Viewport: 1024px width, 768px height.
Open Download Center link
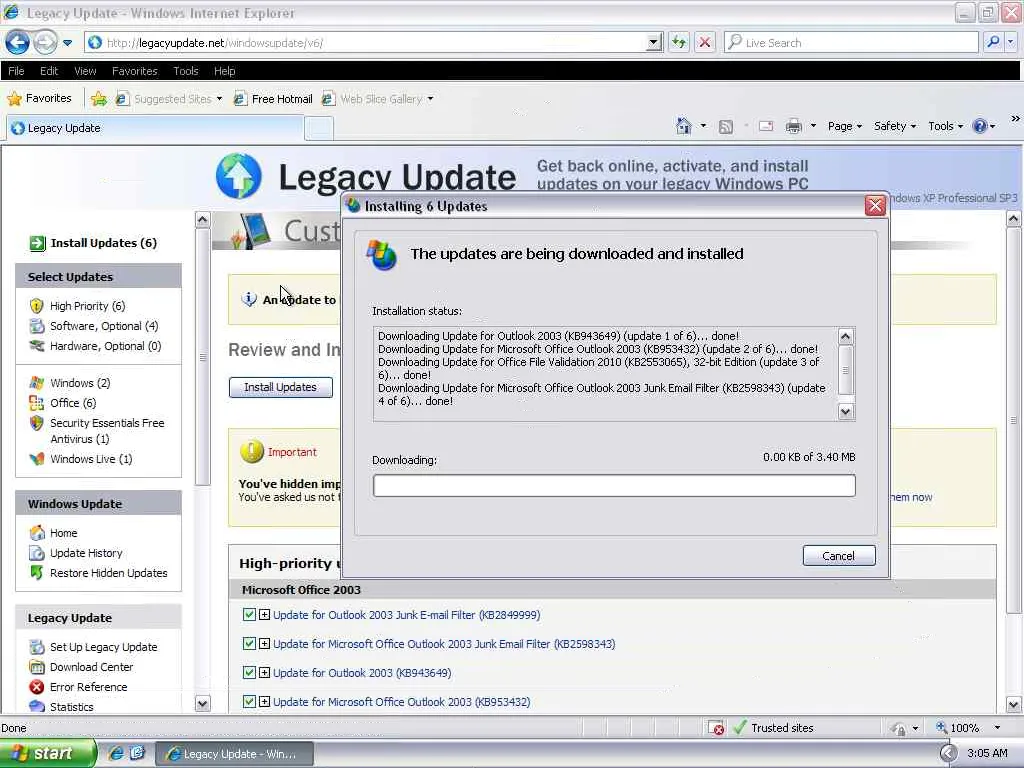(91, 667)
